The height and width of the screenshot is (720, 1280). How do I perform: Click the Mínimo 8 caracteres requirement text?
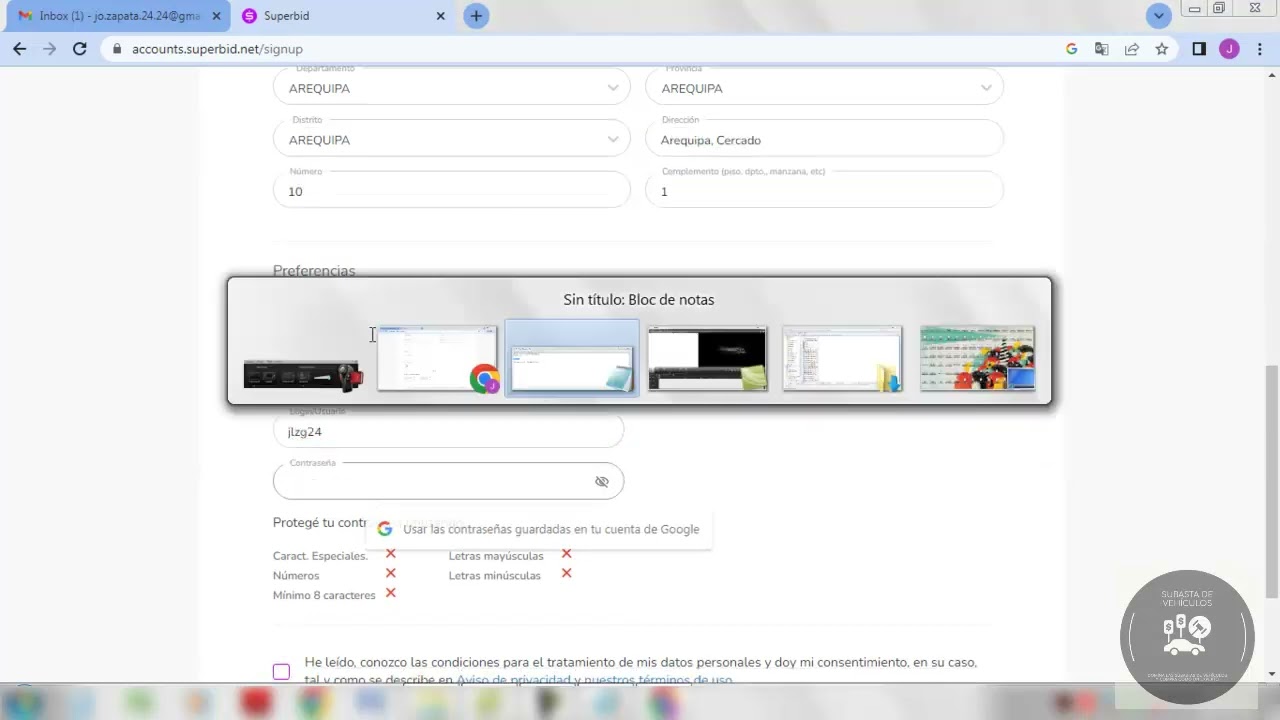pos(324,595)
